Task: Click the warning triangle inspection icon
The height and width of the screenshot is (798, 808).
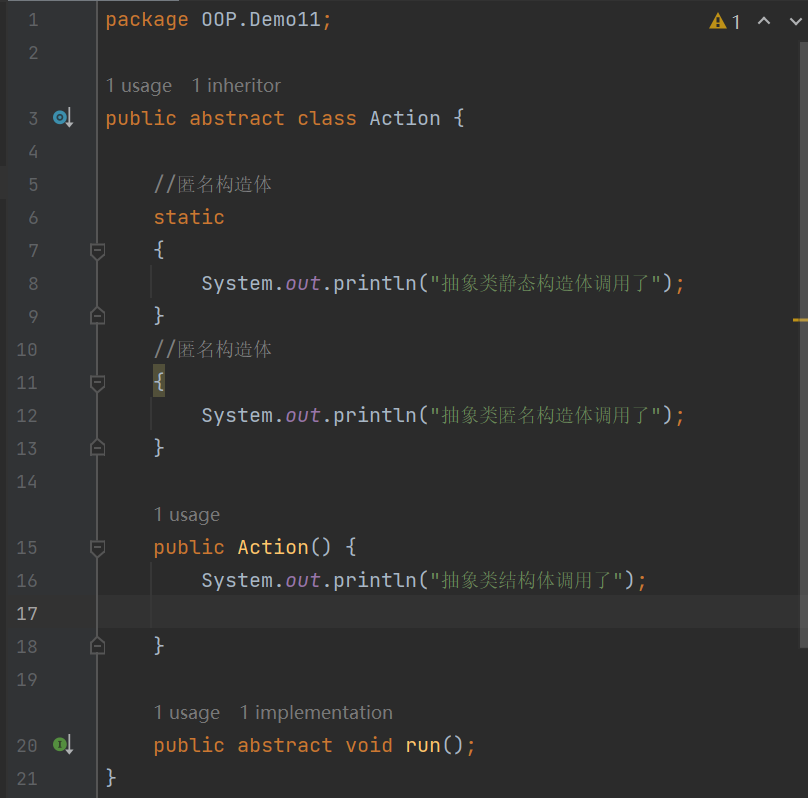Action: 717,22
